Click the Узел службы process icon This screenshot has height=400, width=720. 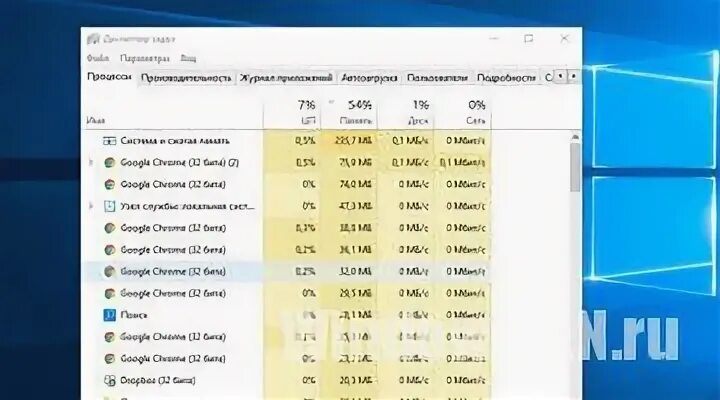[x=109, y=206]
